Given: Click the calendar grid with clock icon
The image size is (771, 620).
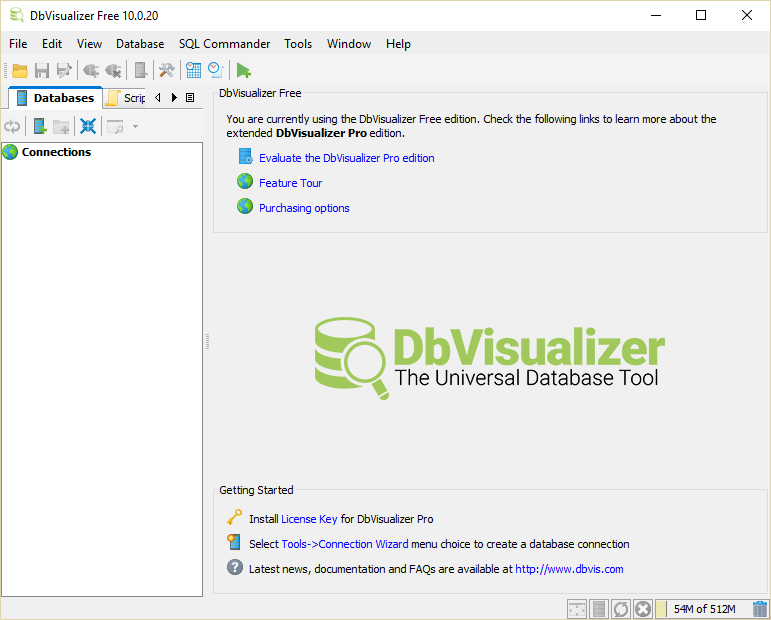Looking at the screenshot, I should [x=193, y=71].
